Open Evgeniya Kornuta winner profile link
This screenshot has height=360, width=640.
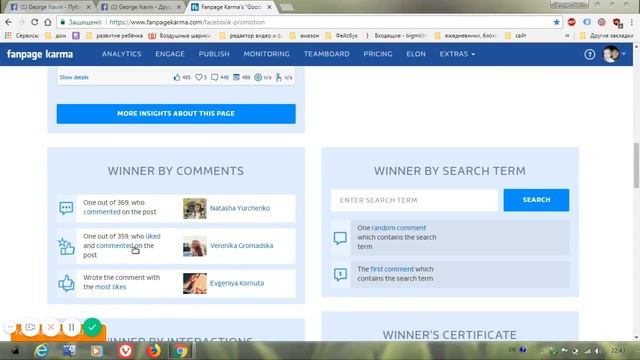[x=237, y=283]
